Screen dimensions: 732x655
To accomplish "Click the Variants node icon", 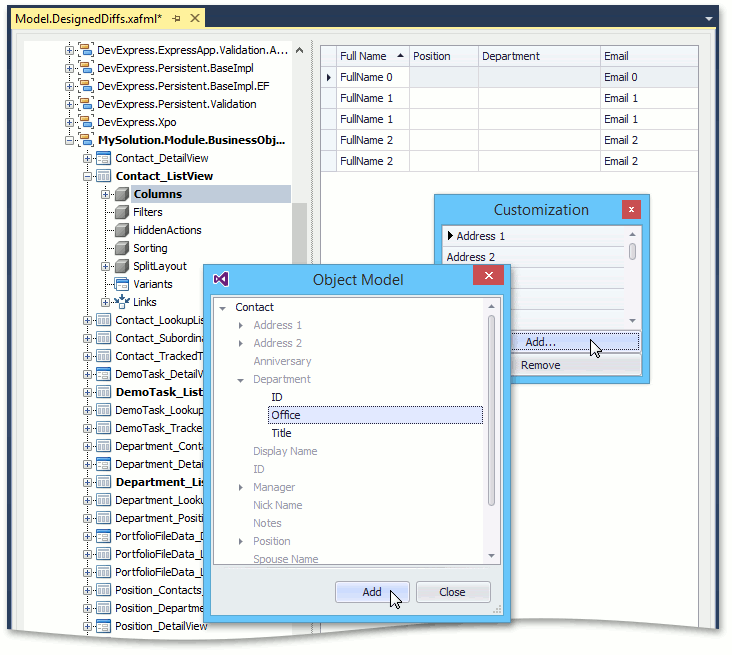I will tap(122, 284).
